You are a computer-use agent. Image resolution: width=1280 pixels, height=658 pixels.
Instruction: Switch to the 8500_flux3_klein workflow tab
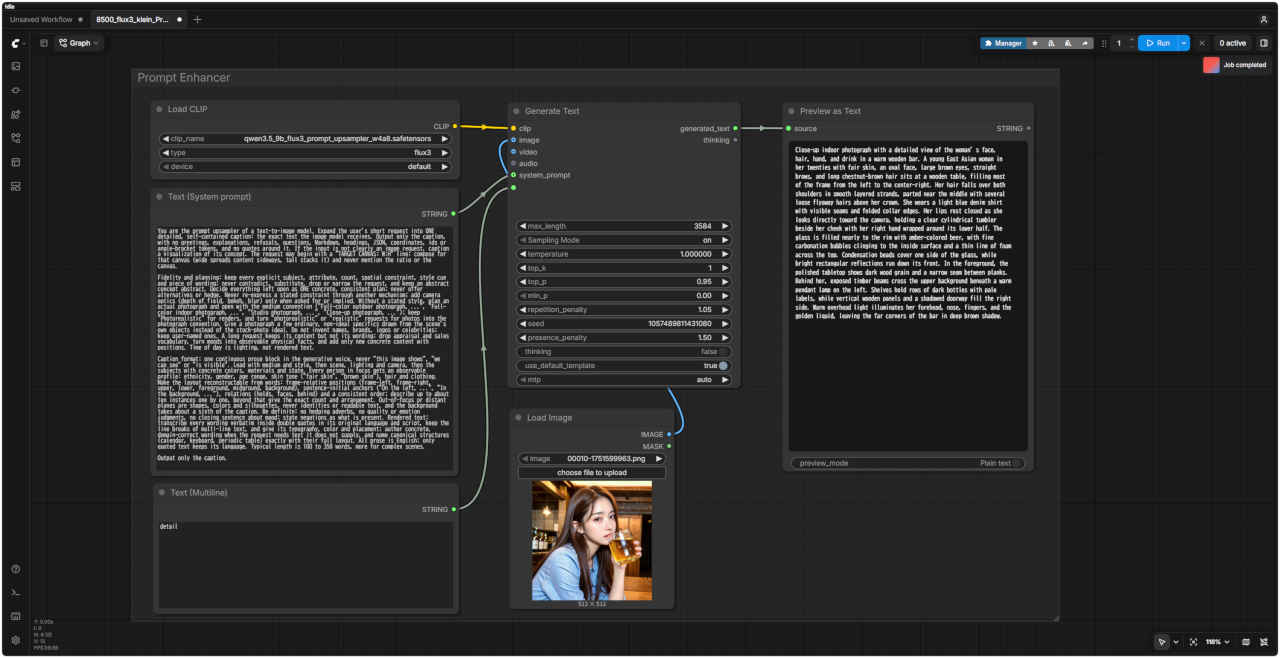139,19
